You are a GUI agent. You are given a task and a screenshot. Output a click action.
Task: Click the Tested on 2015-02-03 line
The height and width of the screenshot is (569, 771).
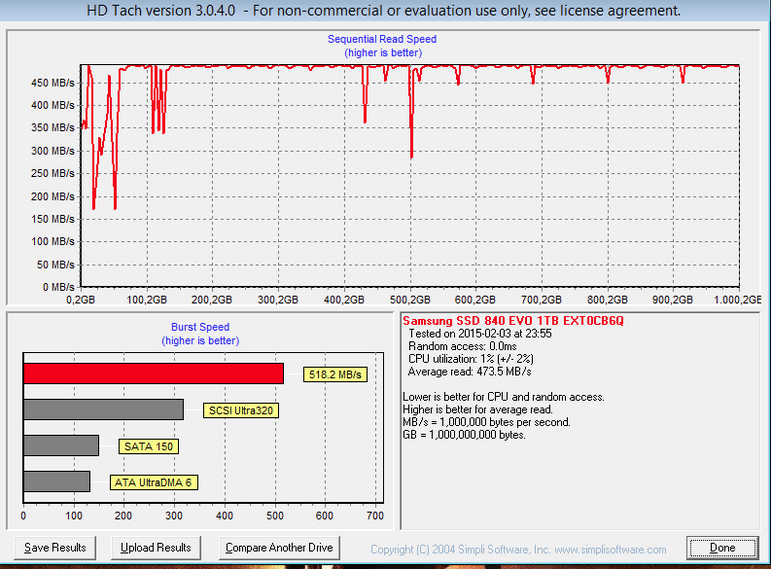point(480,333)
